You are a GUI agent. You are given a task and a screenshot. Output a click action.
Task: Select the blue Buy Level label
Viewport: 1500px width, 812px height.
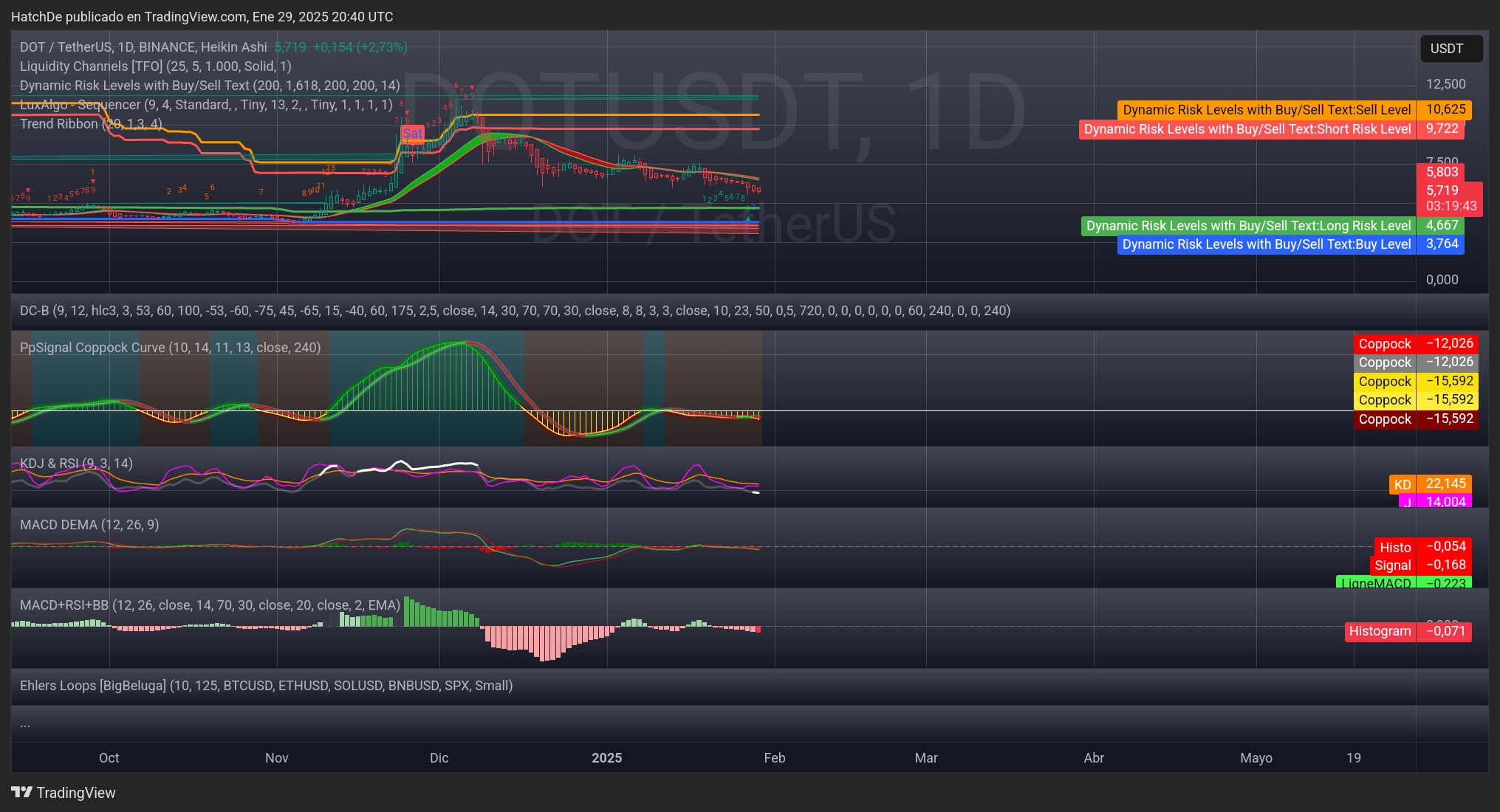(1266, 244)
